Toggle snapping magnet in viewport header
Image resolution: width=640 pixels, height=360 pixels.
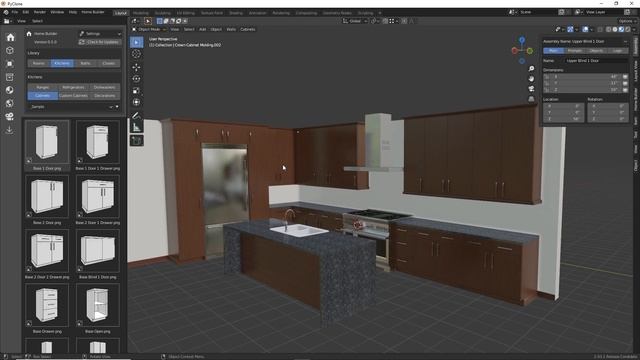tap(385, 21)
